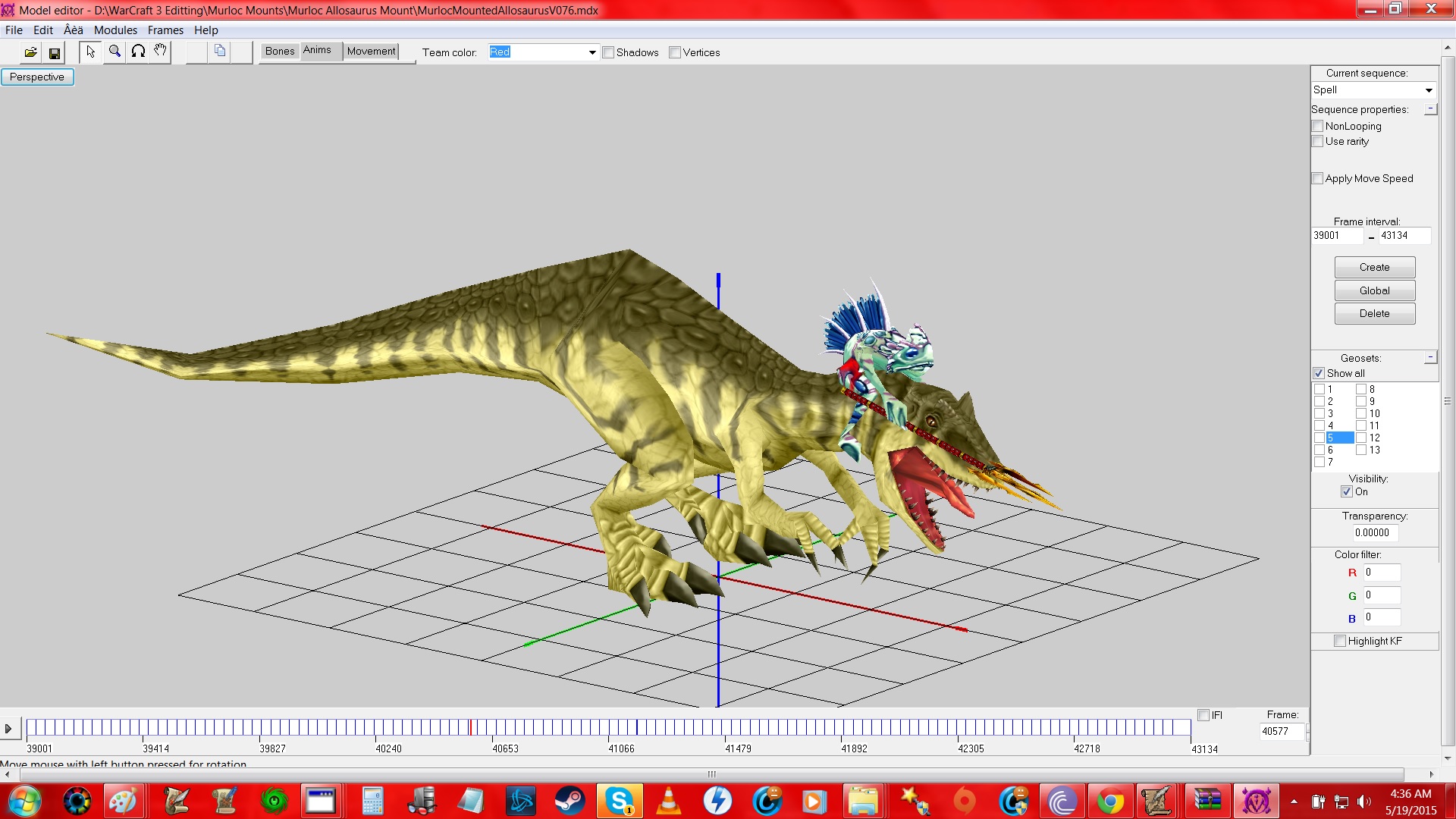This screenshot has height=819, width=1456.
Task: Click the copy pages toolbar icon
Action: point(220,52)
